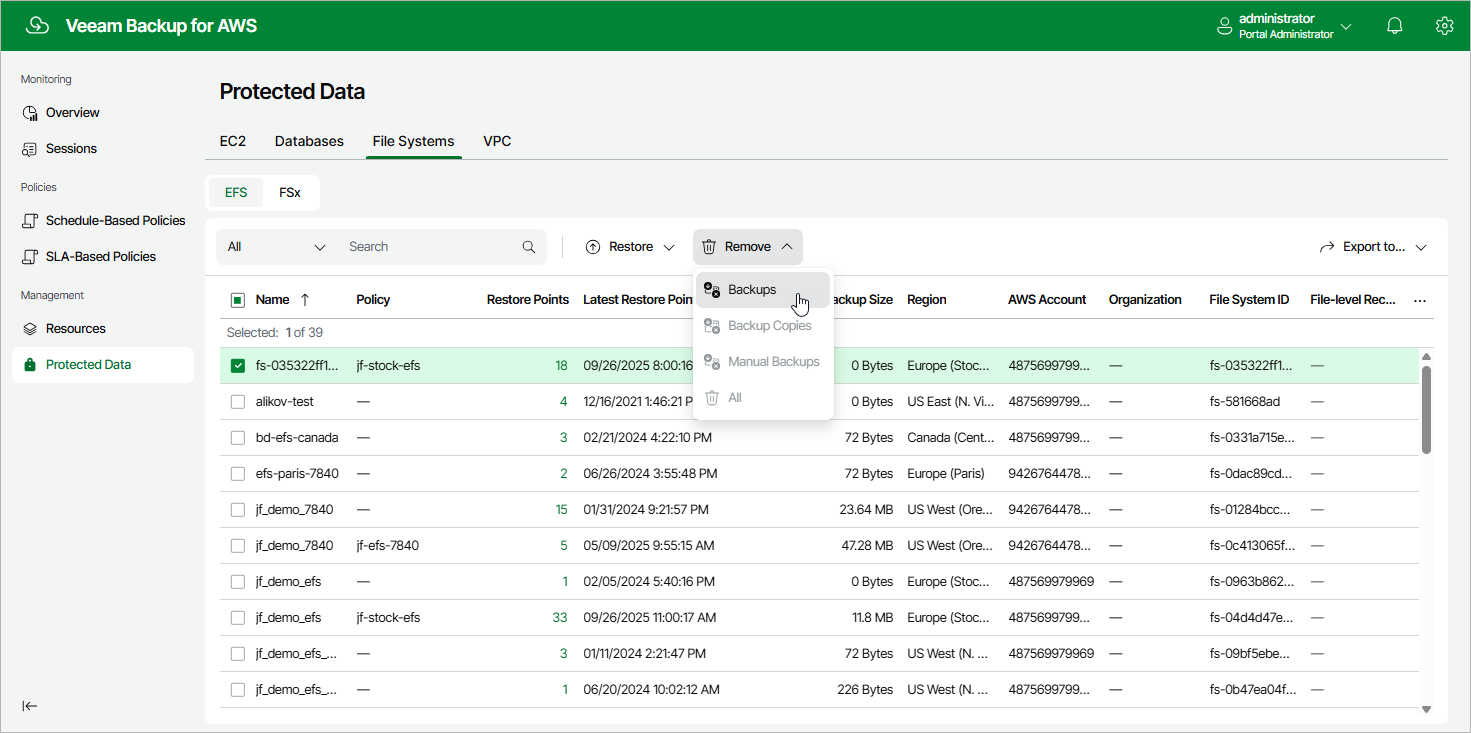Expand the Export to dropdown
The width and height of the screenshot is (1471, 733).
(x=1420, y=247)
